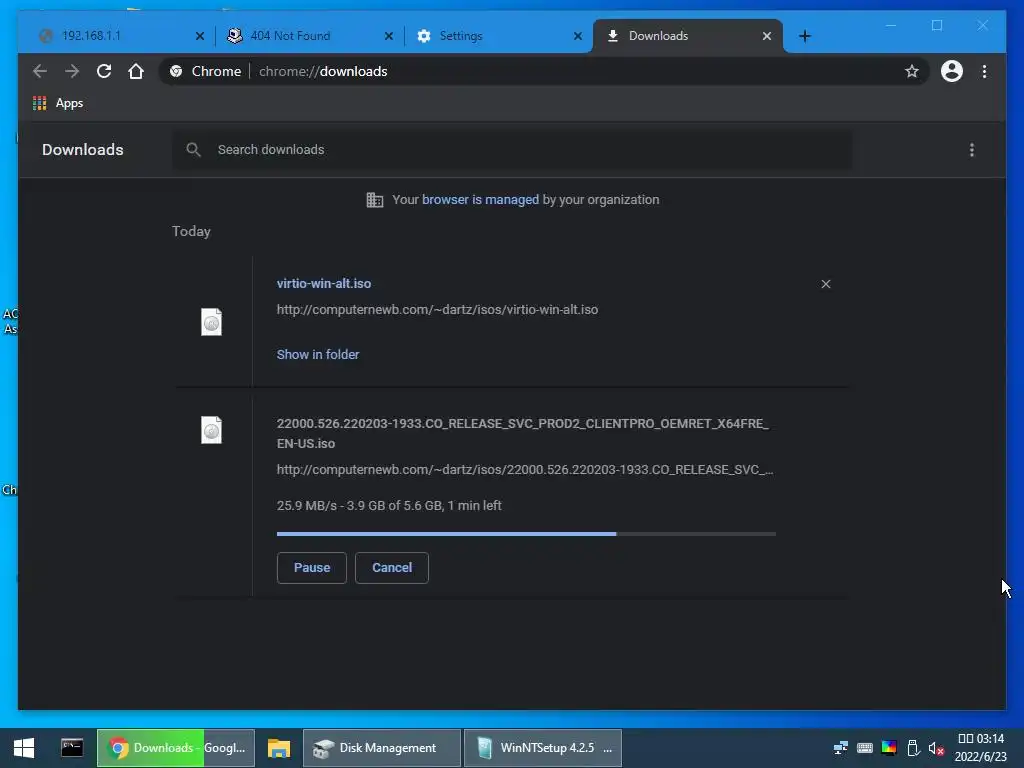Open File Explorer from the taskbar
The height and width of the screenshot is (768, 1024).
pos(279,748)
